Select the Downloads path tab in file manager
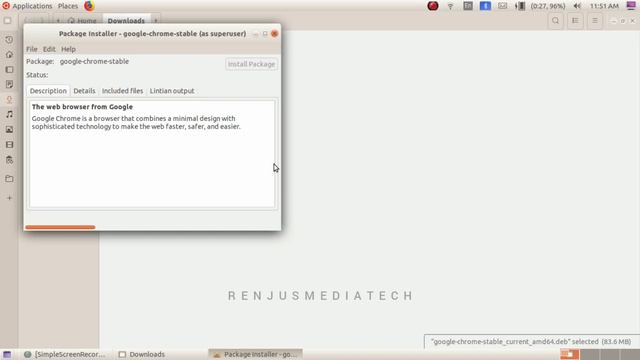 [126, 20]
